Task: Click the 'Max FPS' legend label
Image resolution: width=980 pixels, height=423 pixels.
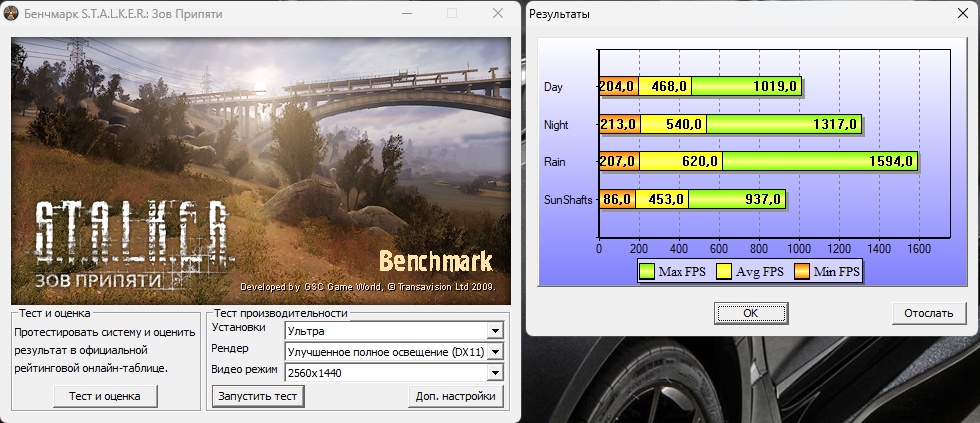Action: 682,272
